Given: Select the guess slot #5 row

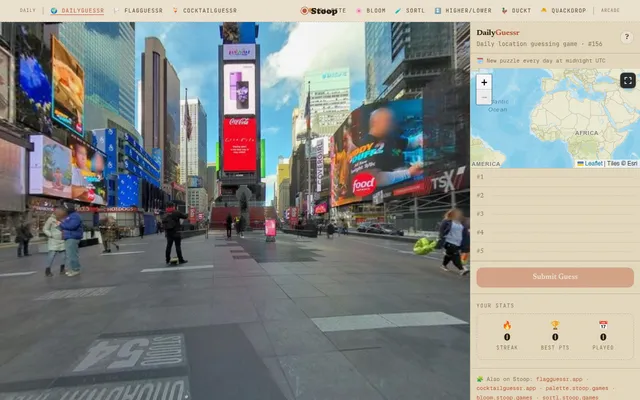Looking at the screenshot, I should point(555,251).
